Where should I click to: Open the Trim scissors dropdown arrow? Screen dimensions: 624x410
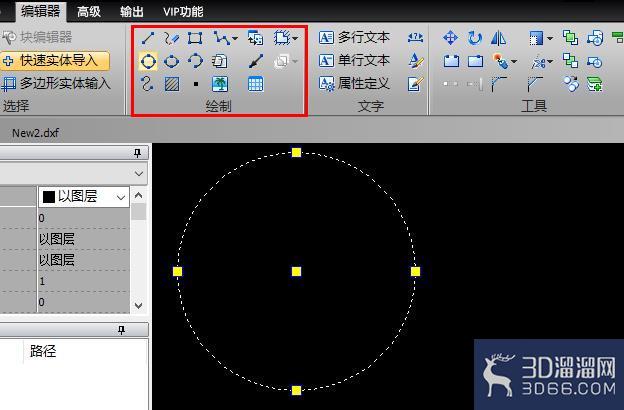coord(550,62)
